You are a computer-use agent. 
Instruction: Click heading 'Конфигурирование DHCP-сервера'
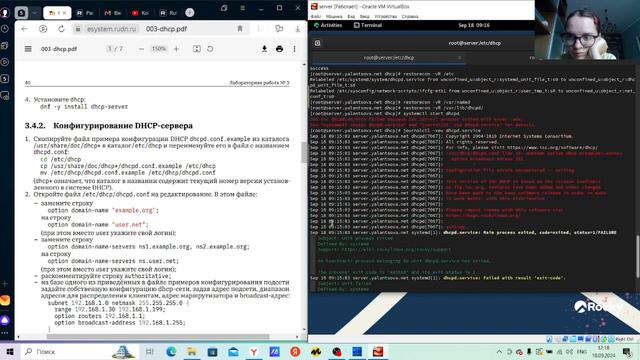tap(123, 126)
